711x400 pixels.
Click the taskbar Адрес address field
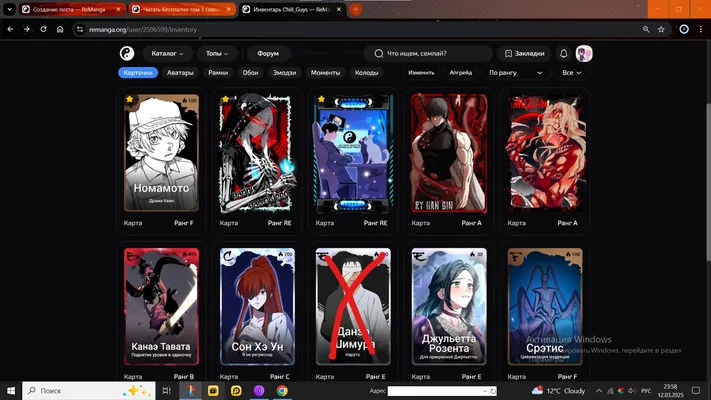click(442, 391)
